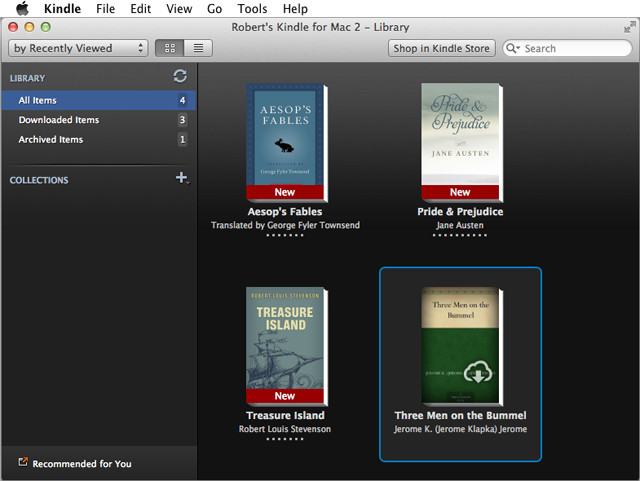
Task: Open the Apple menu
Action: click(22, 9)
